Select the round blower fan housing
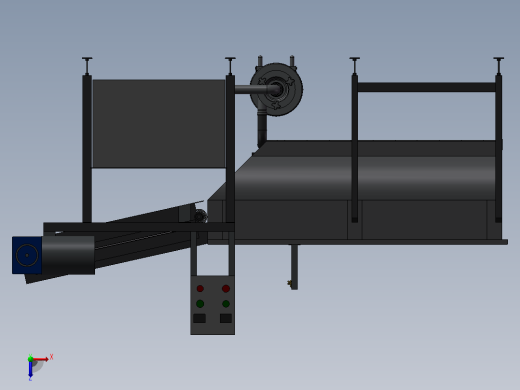520x390 pixels. point(276,89)
